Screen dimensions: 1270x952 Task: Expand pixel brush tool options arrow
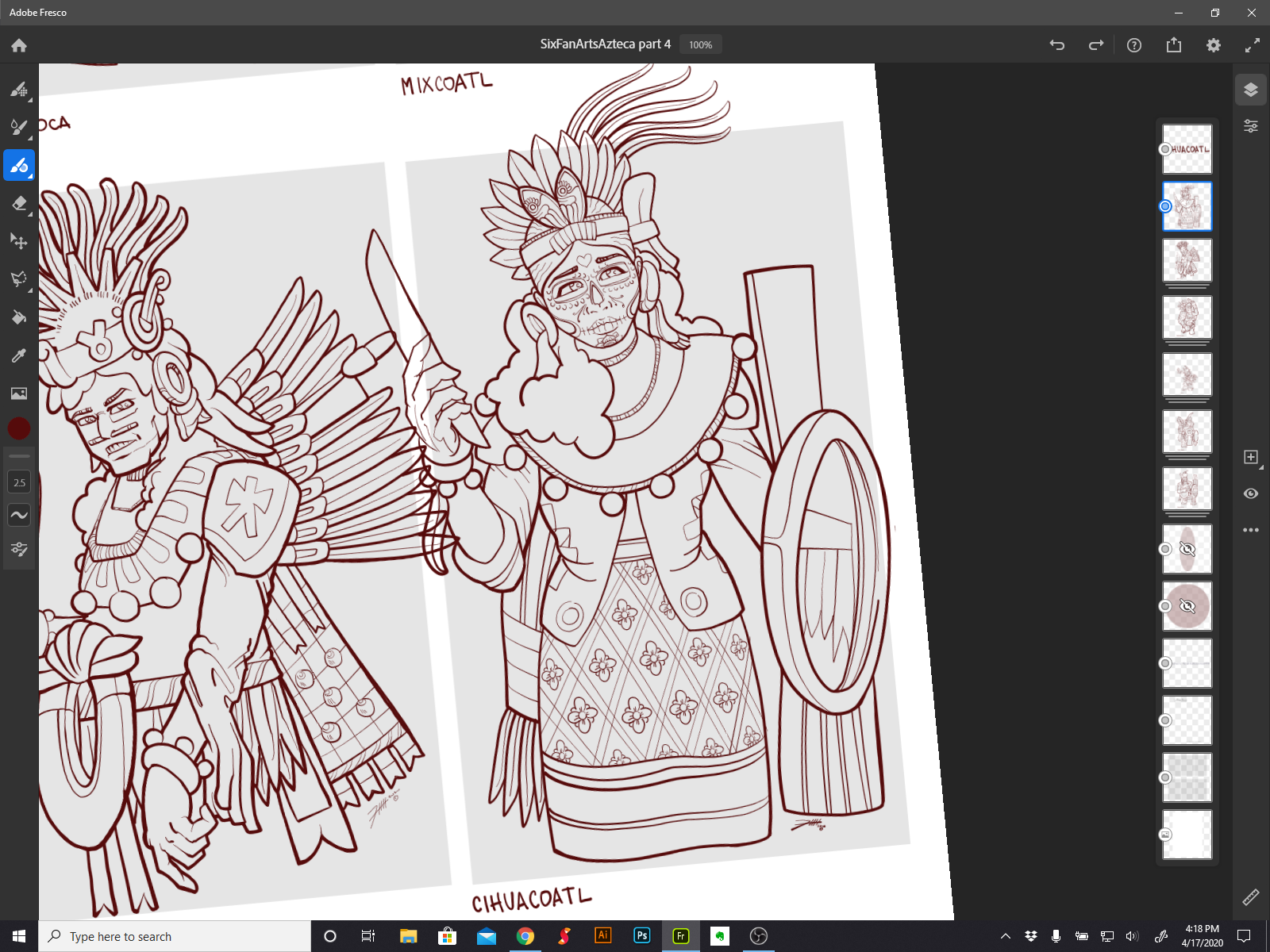tap(31, 101)
